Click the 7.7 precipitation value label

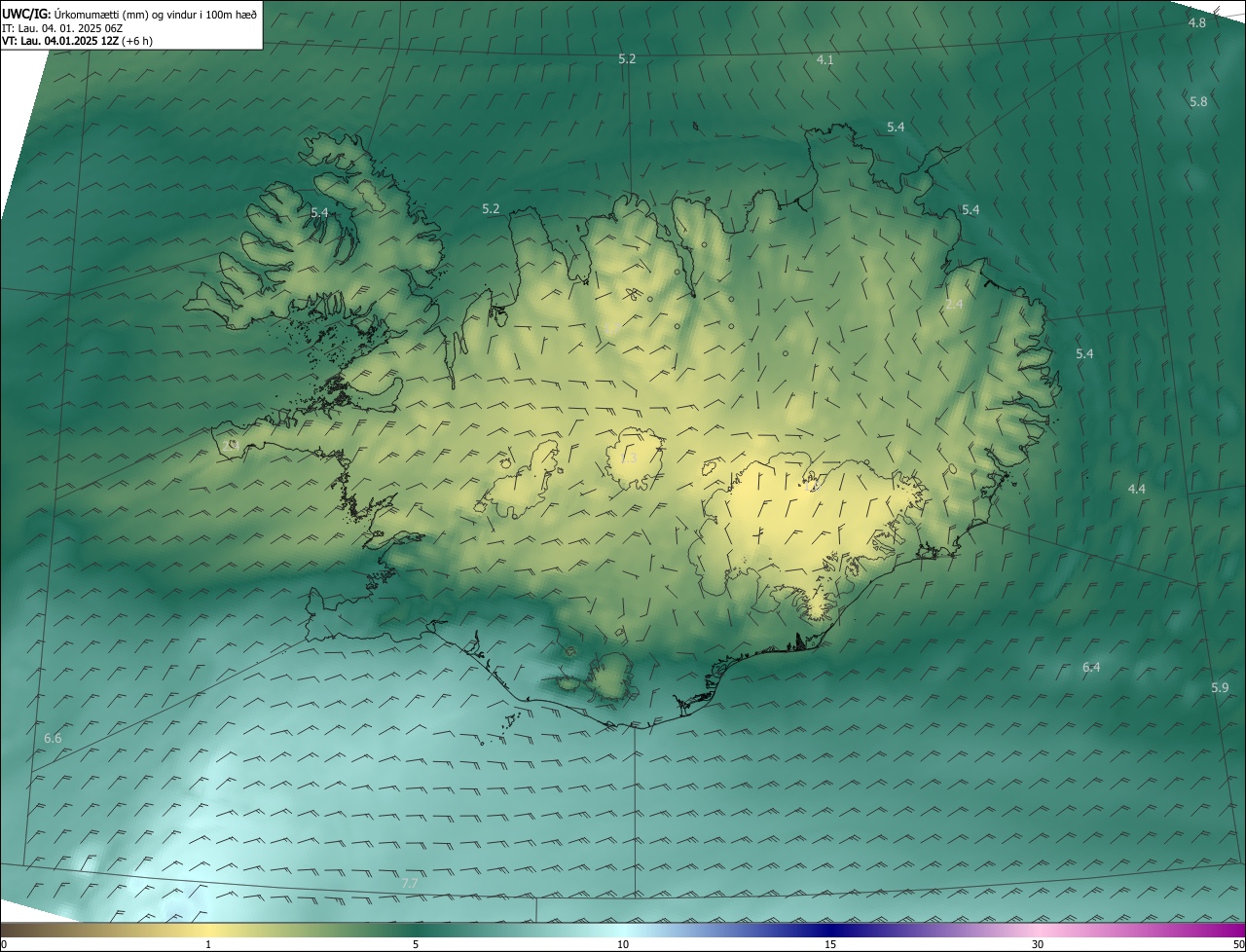(410, 883)
